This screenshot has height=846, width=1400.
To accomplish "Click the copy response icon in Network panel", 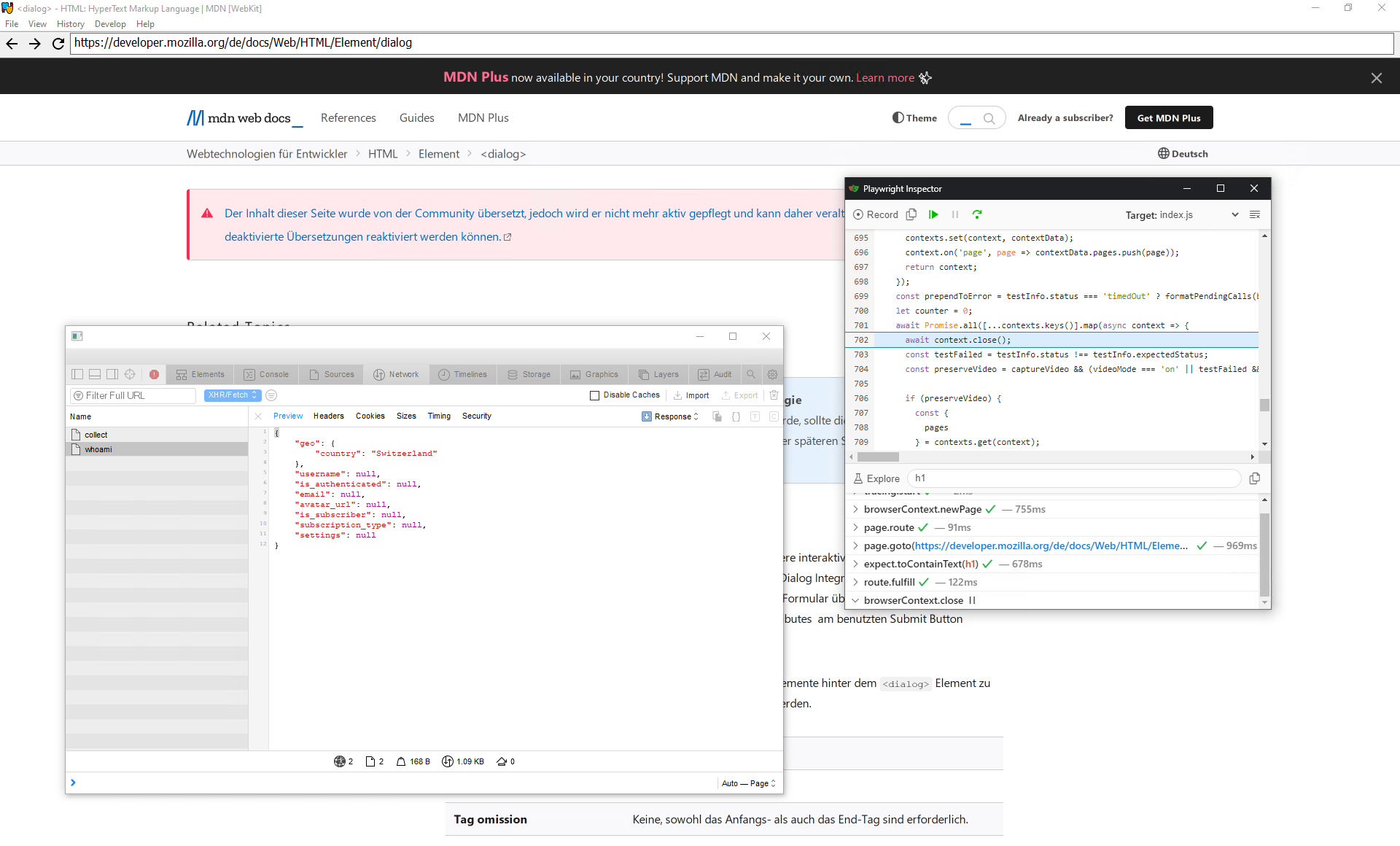I will point(717,416).
